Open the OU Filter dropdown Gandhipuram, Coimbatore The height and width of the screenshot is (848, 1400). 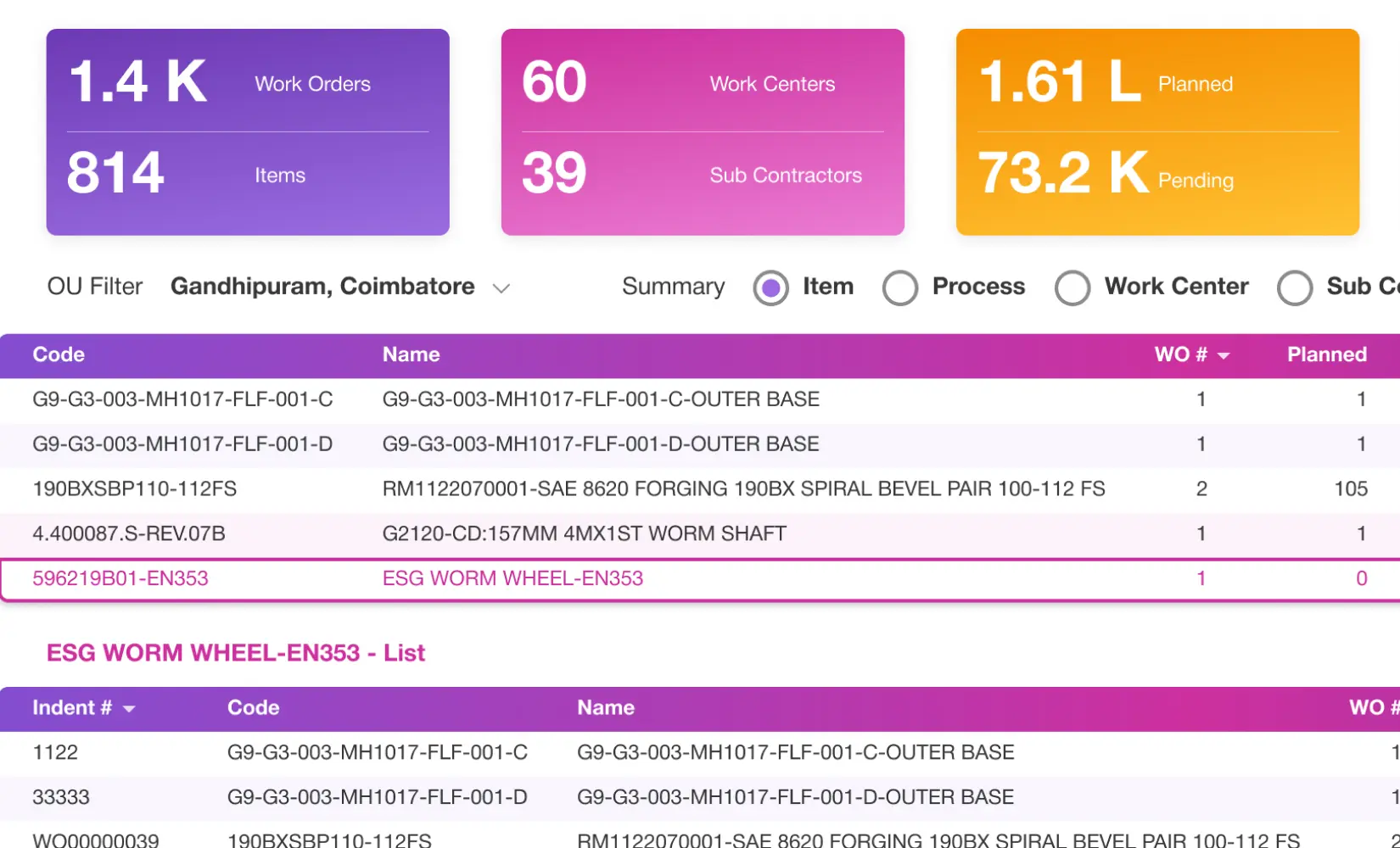pos(339,287)
